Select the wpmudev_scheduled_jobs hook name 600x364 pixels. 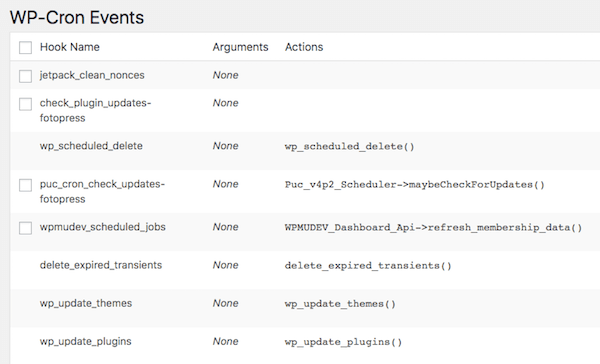click(103, 227)
